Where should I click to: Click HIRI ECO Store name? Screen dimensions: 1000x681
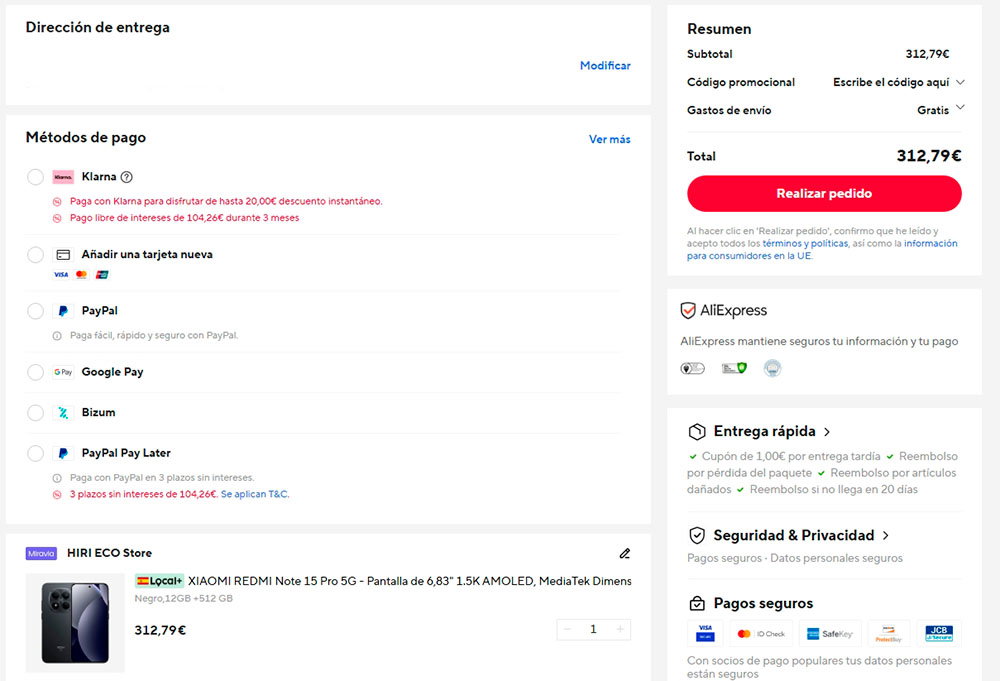[x=110, y=553]
